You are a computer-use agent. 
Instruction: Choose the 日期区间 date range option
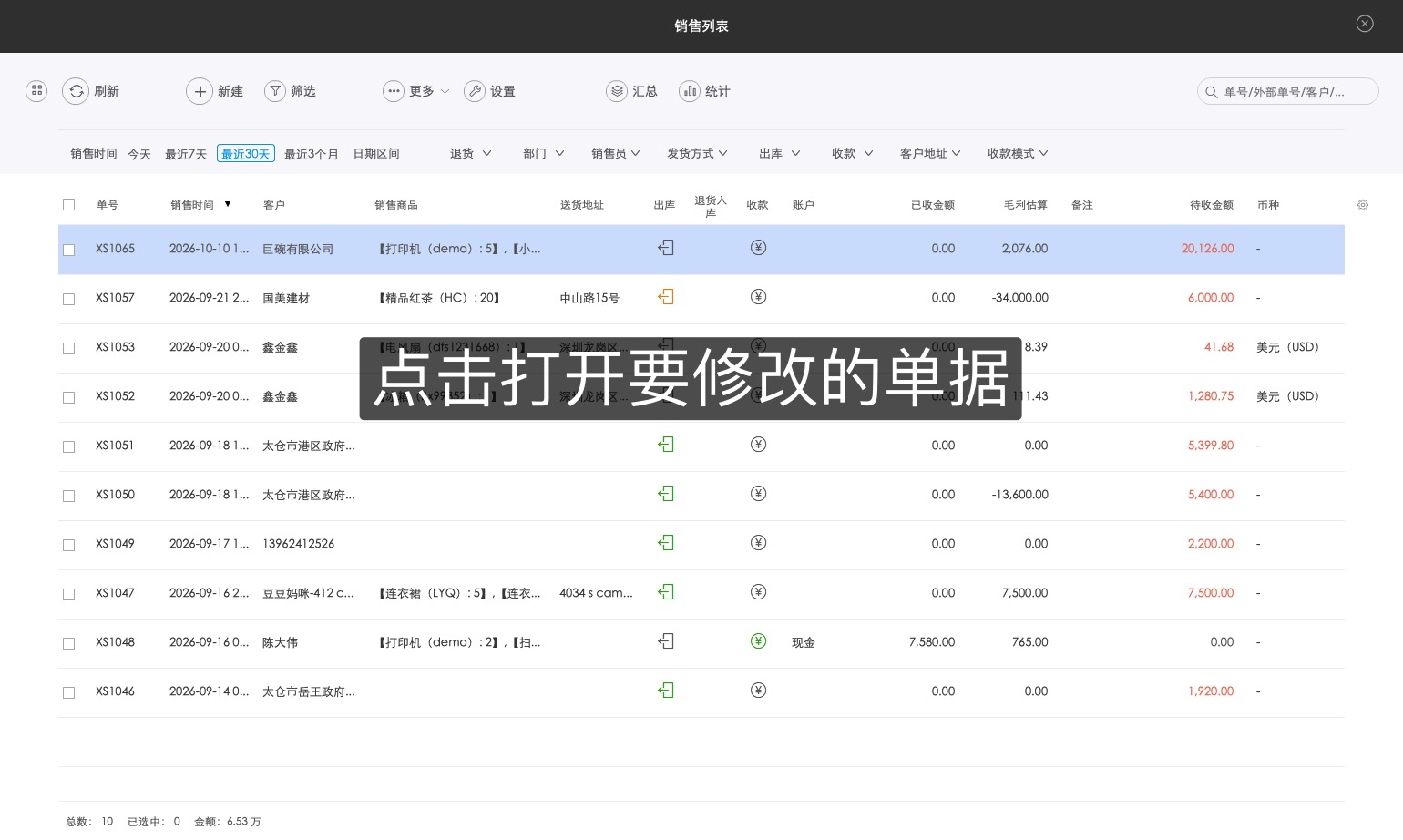(x=376, y=154)
